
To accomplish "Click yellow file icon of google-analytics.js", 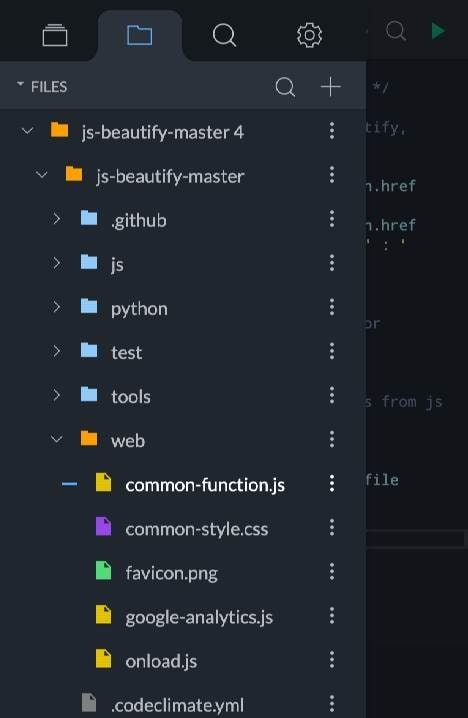I will (x=103, y=615).
